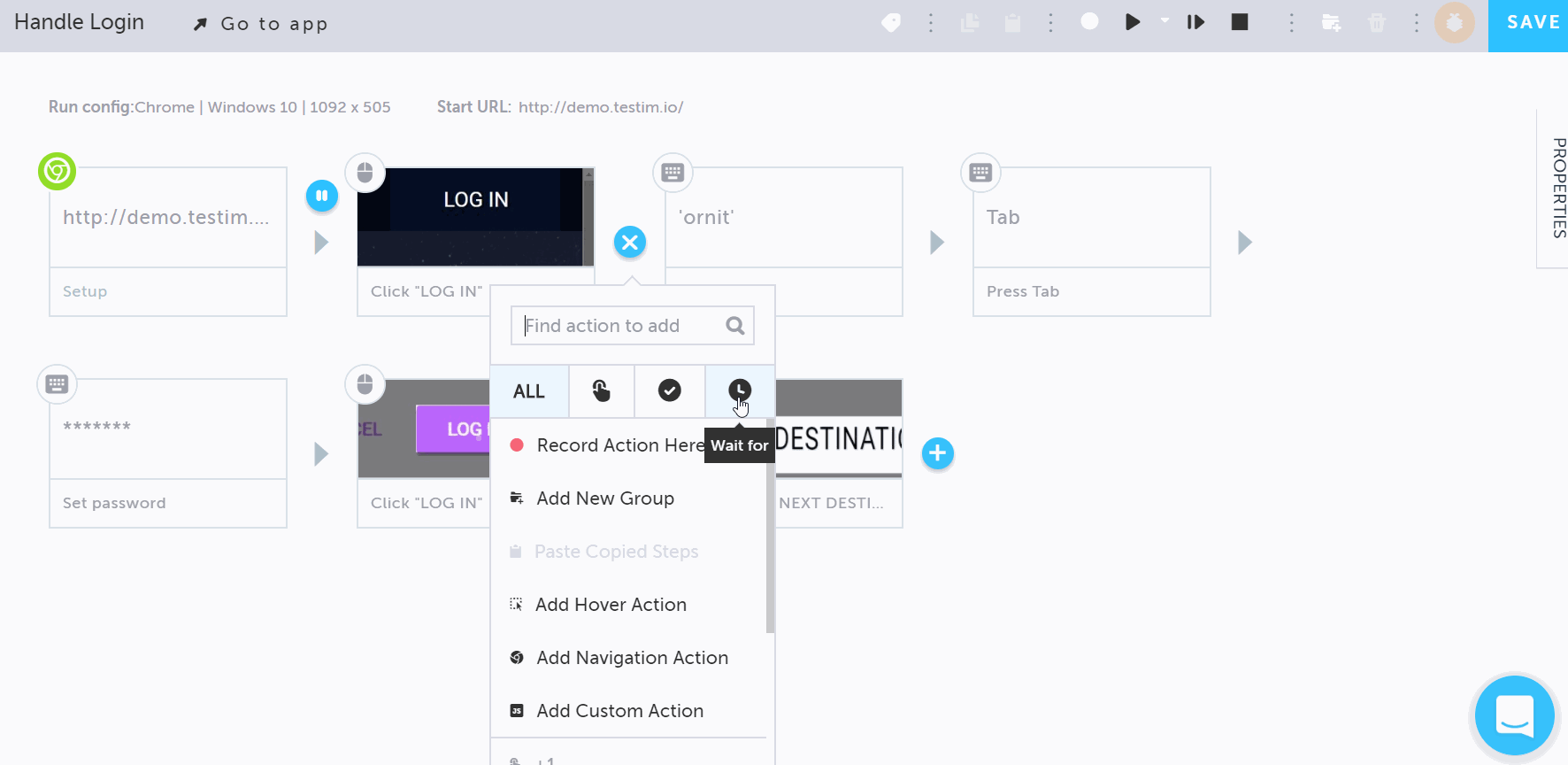
Task: Click the keyboard icon on Set password step
Action: 57,383
